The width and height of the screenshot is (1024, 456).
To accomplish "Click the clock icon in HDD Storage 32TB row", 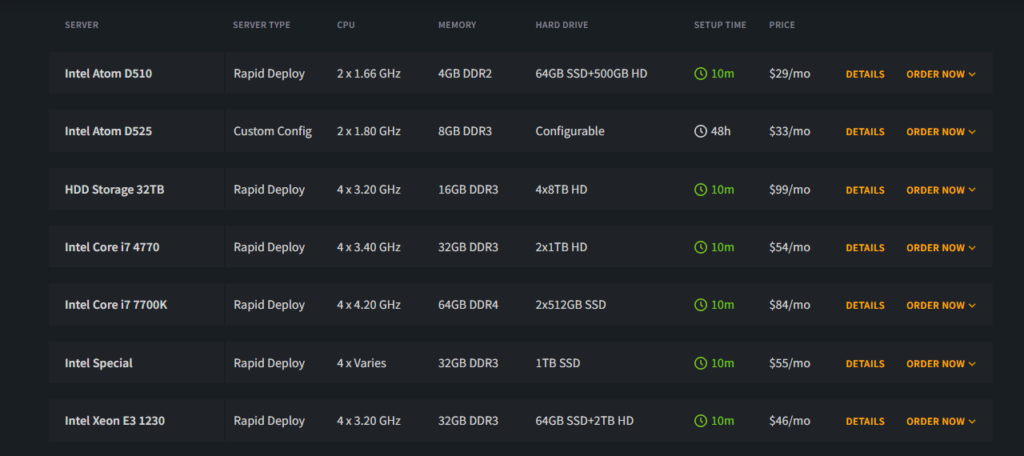I will click(x=700, y=189).
